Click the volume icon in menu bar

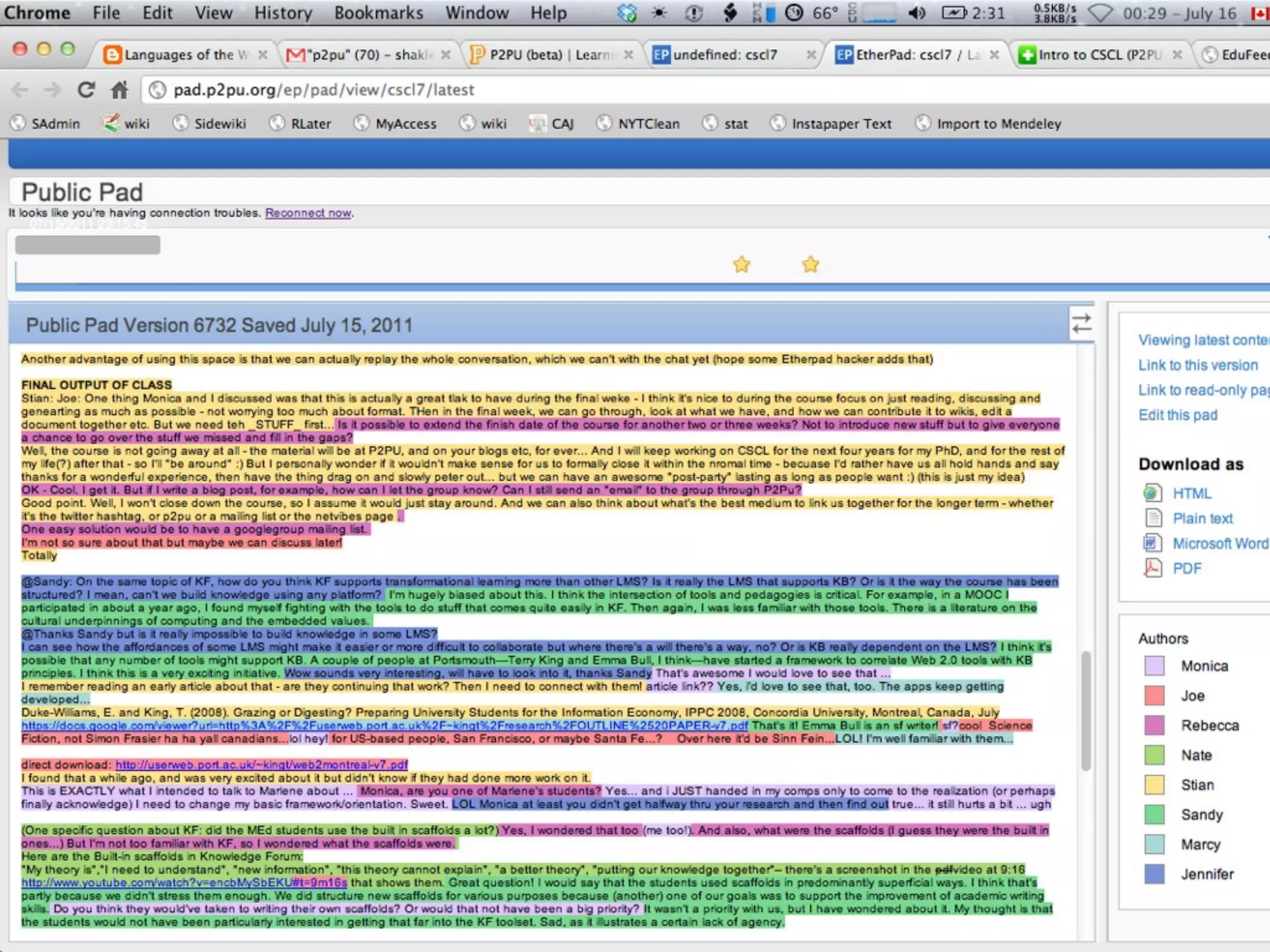tap(917, 13)
